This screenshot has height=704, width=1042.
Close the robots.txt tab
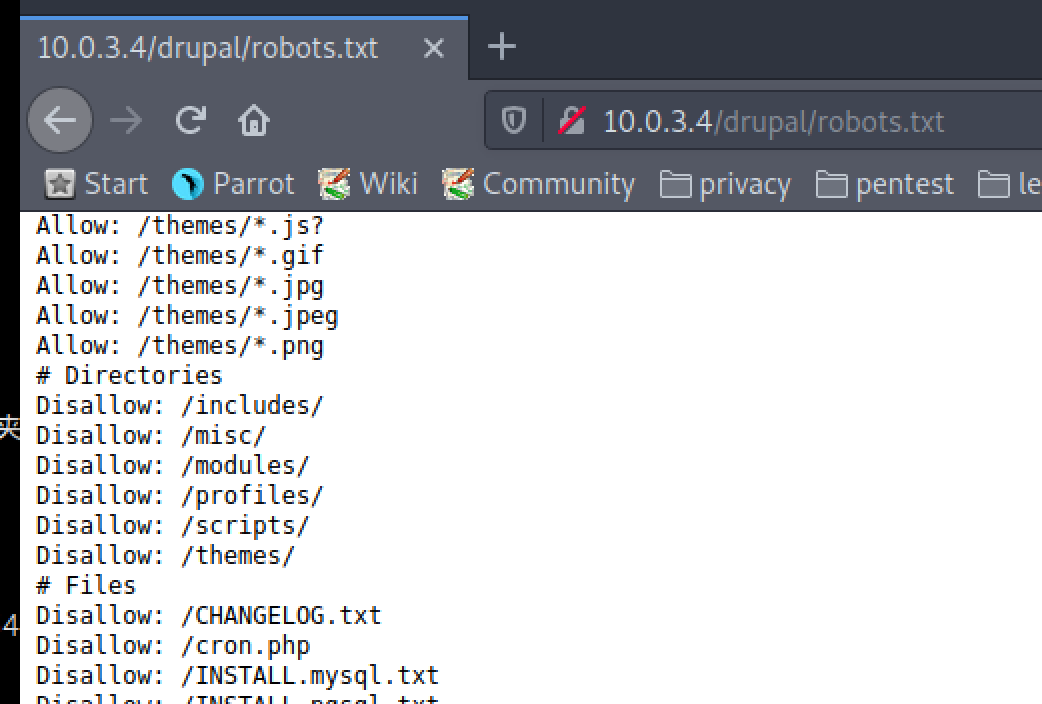pos(433,48)
